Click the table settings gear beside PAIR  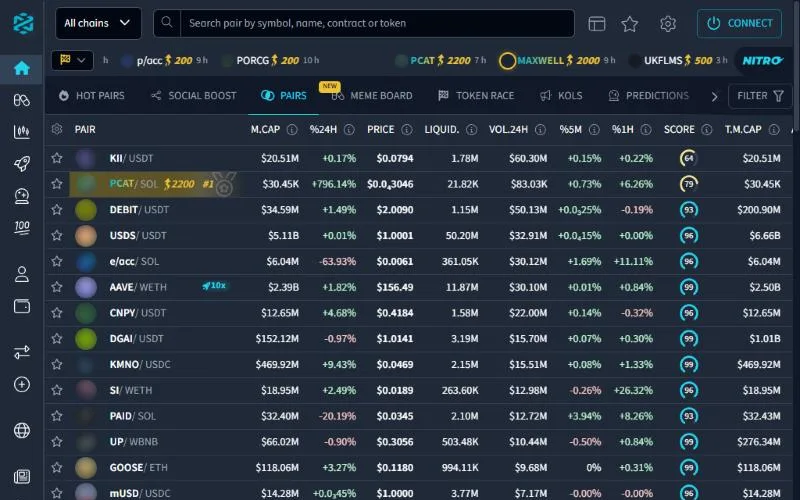pyautogui.click(x=57, y=129)
